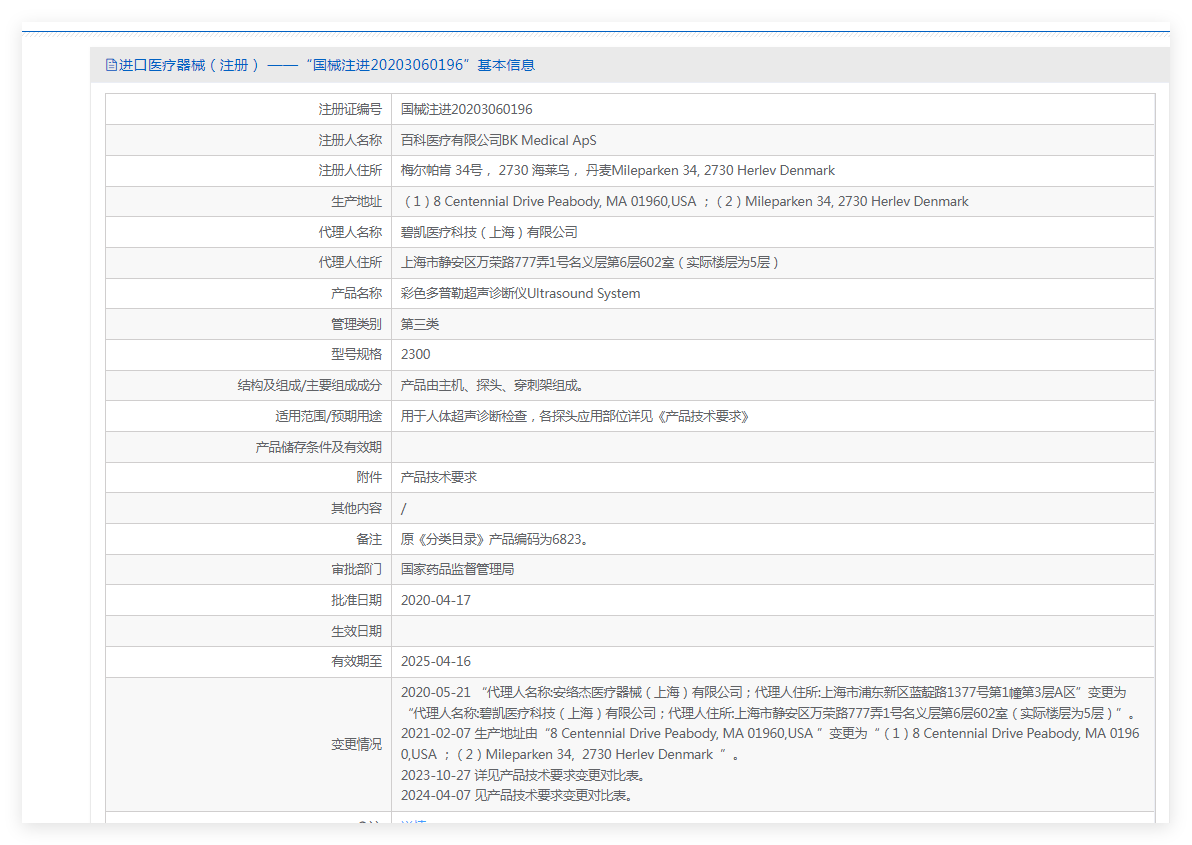The image size is (1192, 845).
Task: Select model specification value 2300
Action: (415, 354)
